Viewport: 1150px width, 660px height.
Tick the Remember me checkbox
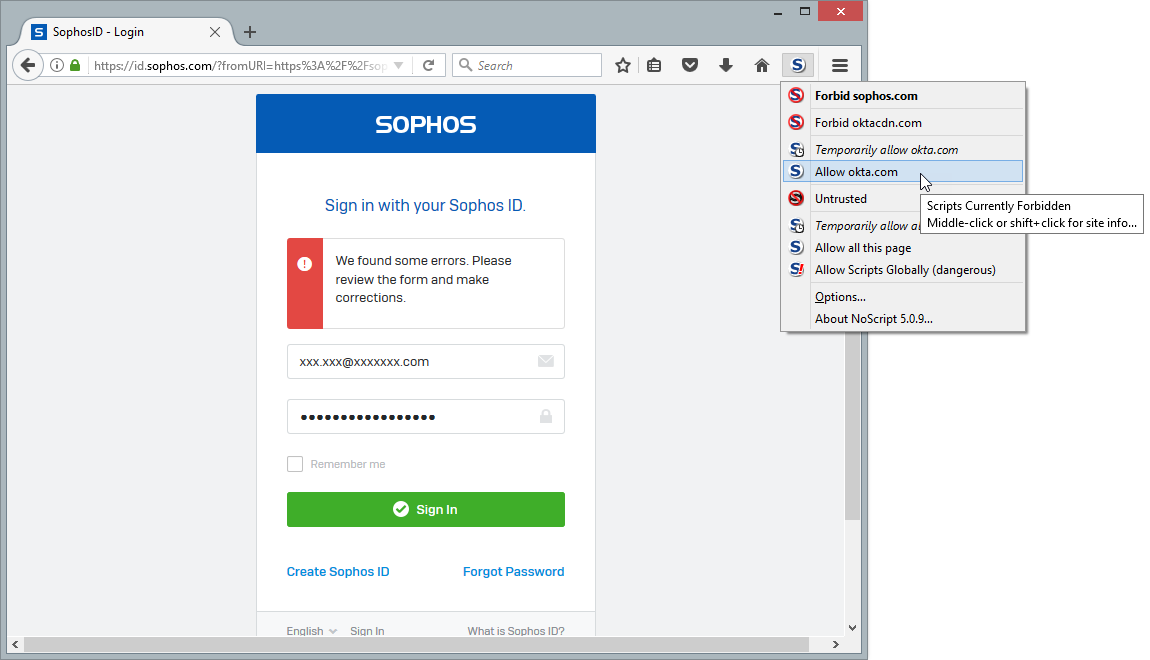(x=295, y=464)
